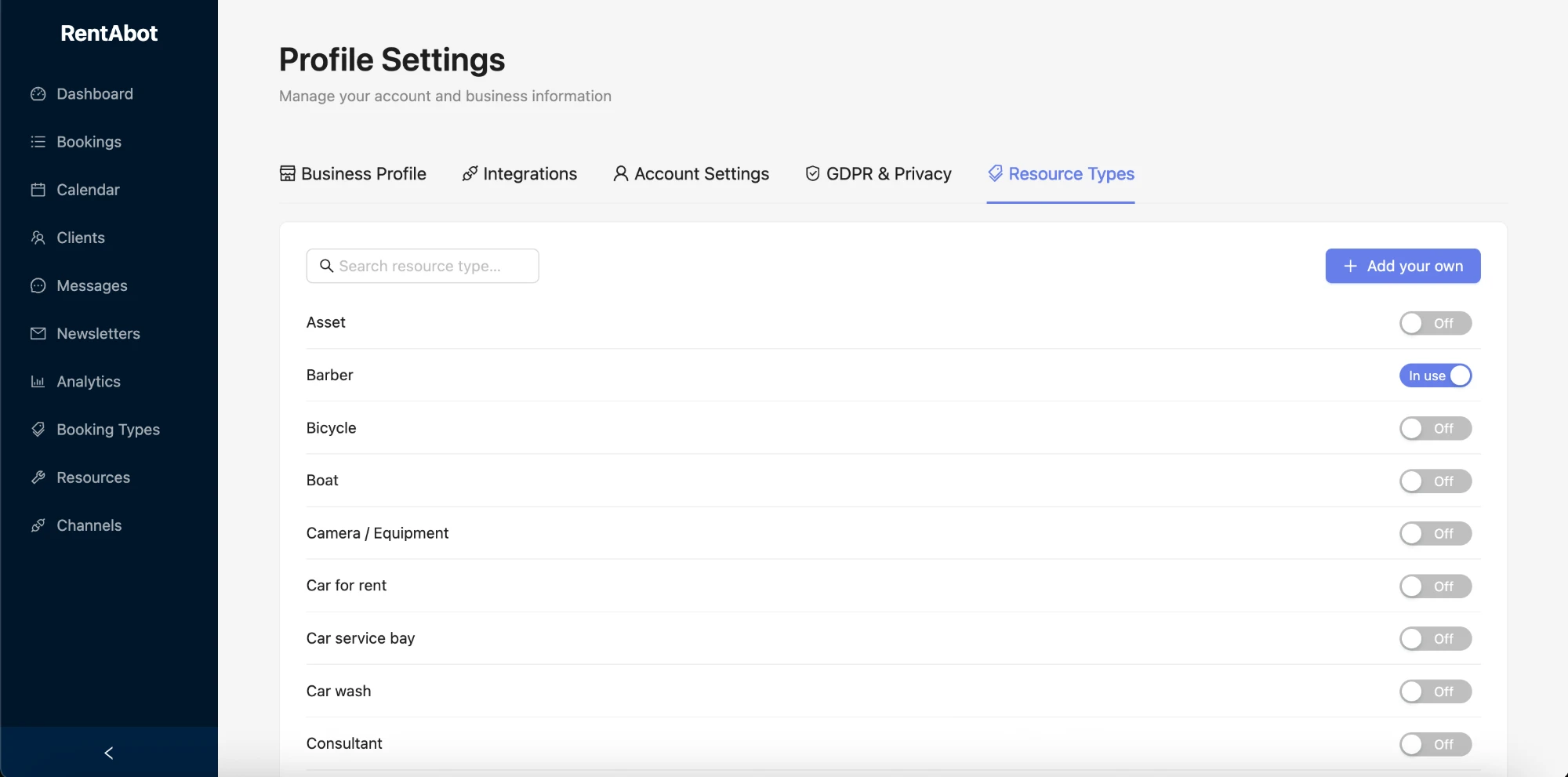
Task: Switch on the Consultant toggle
Action: click(1436, 744)
